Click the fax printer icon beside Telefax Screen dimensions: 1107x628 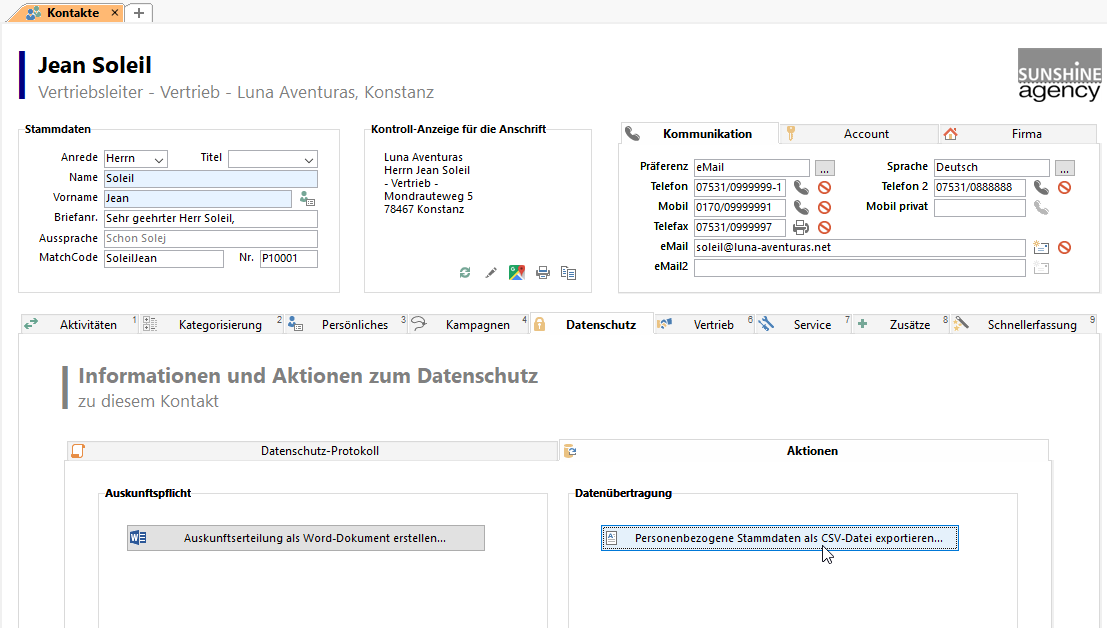tap(801, 227)
